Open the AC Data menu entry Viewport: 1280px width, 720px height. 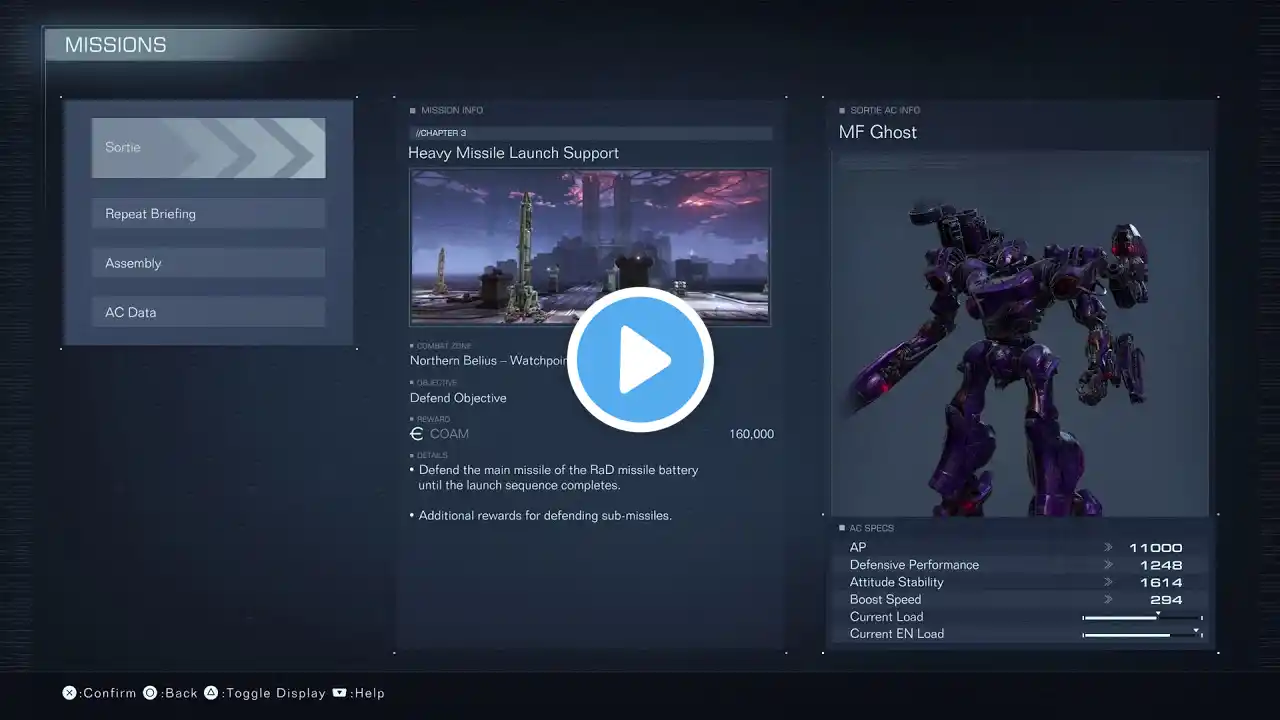pyautogui.click(x=208, y=312)
